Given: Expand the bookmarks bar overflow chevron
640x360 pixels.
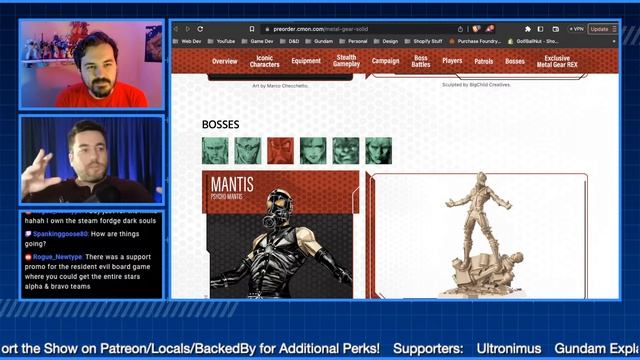Looking at the screenshot, I should pyautogui.click(x=613, y=41).
